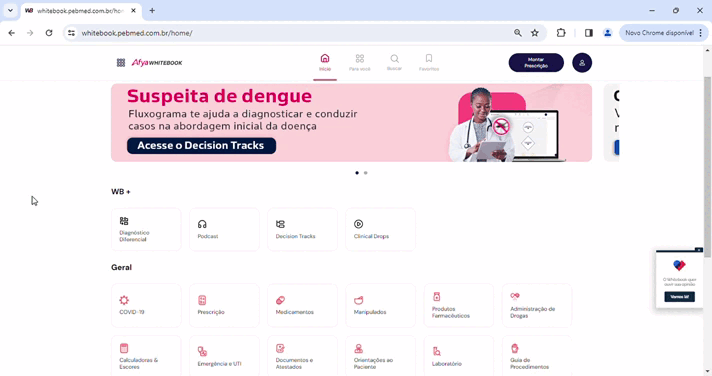Screen dimensions: 712x376
Task: Bookmark this page with the star icon
Action: (535, 33)
